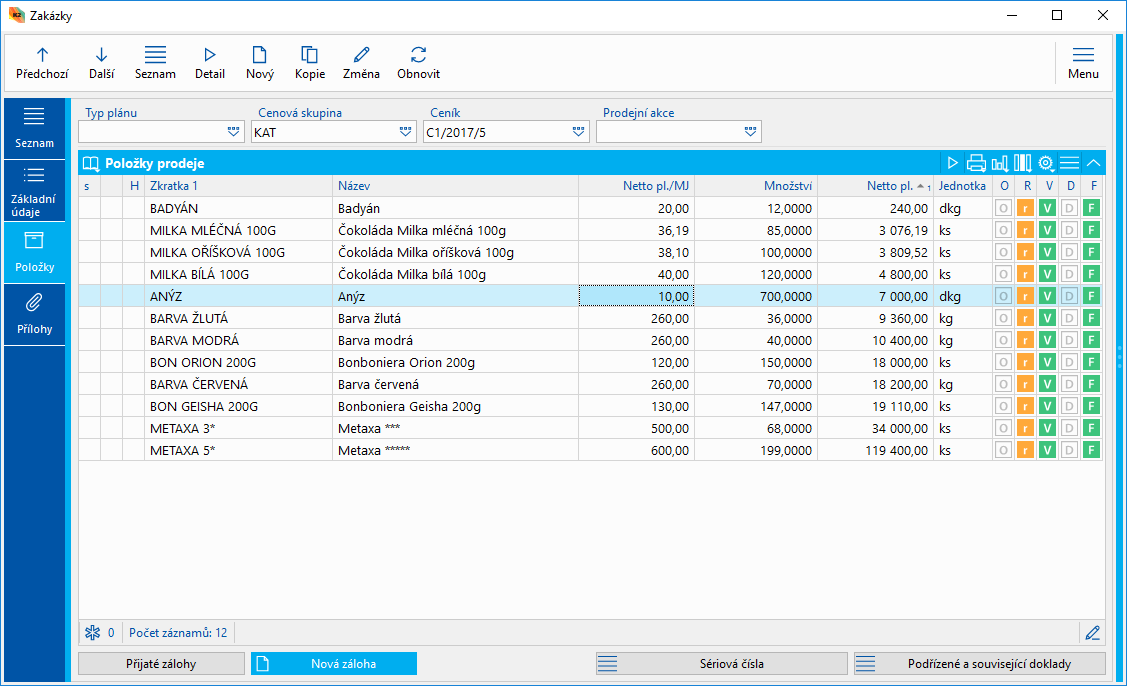Click the pencil edit icon in status bar
This screenshot has width=1127, height=686.
pos(1092,632)
